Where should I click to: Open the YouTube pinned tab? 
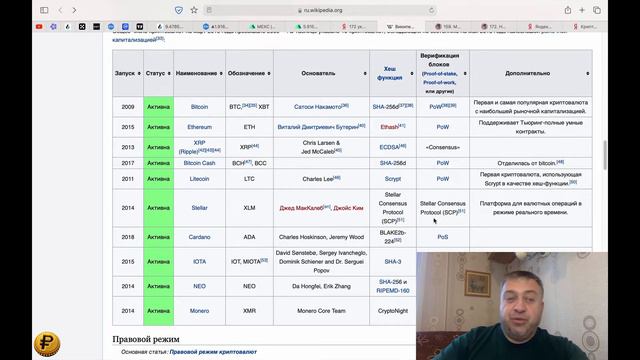click(x=39, y=27)
